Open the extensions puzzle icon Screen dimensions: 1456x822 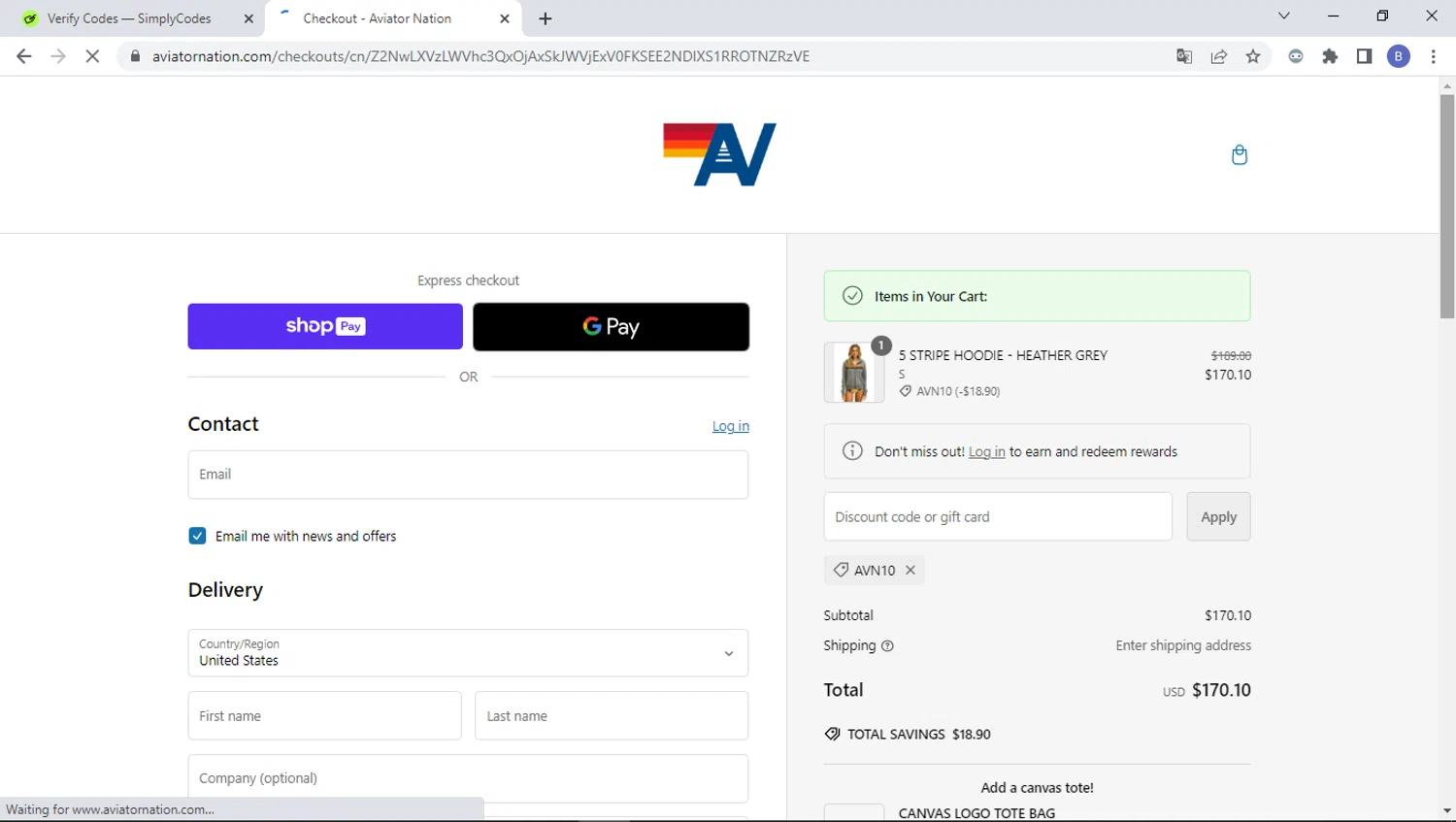pos(1330,56)
